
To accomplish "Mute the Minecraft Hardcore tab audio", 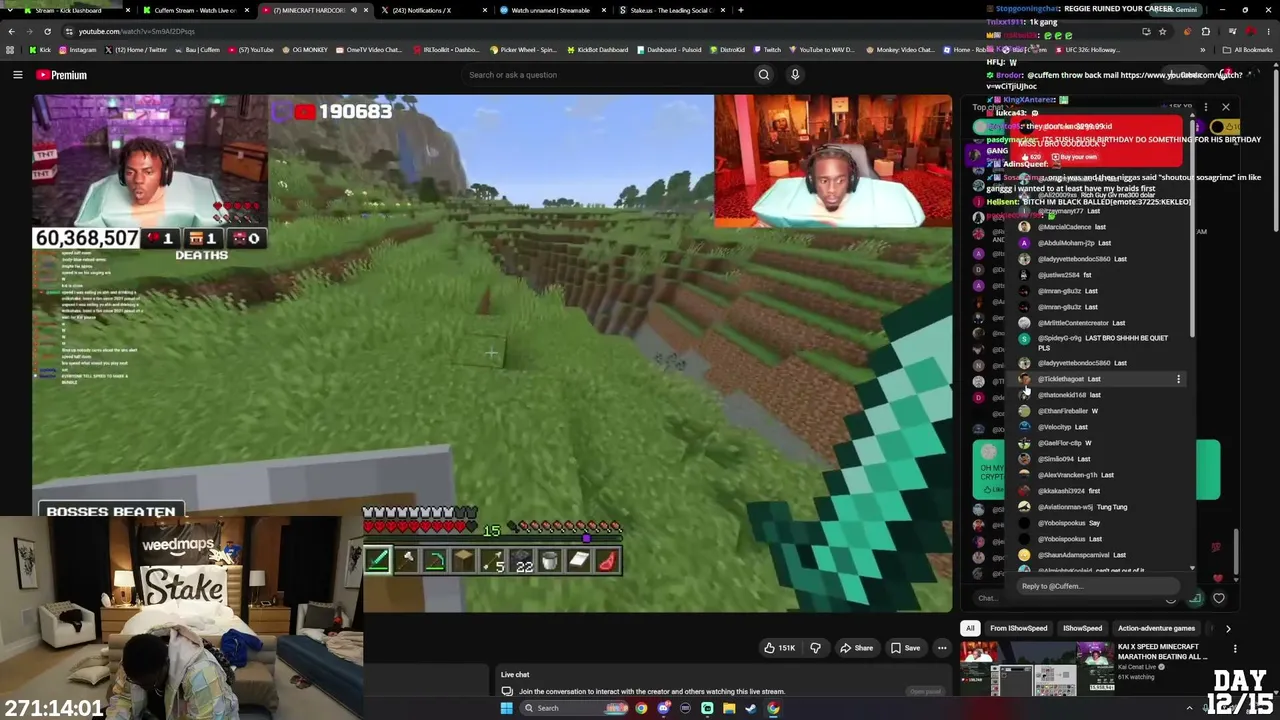I will pos(354,10).
